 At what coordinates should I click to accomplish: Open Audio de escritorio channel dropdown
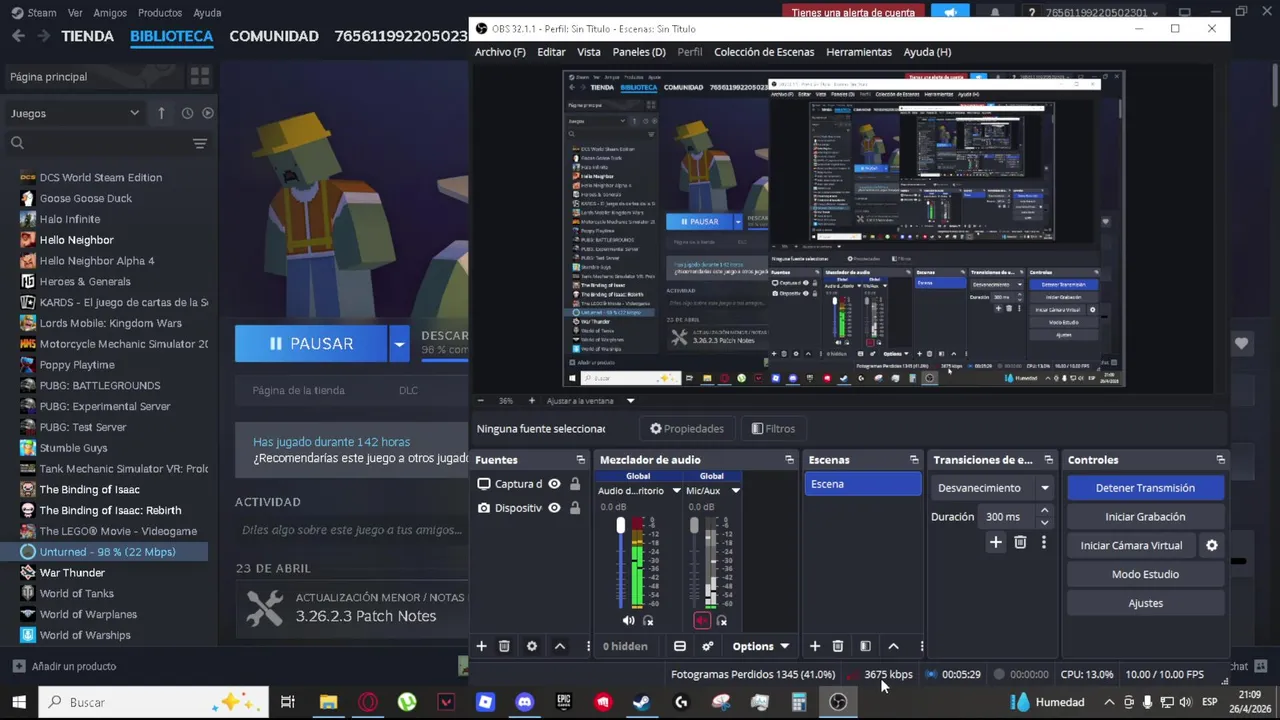point(676,491)
